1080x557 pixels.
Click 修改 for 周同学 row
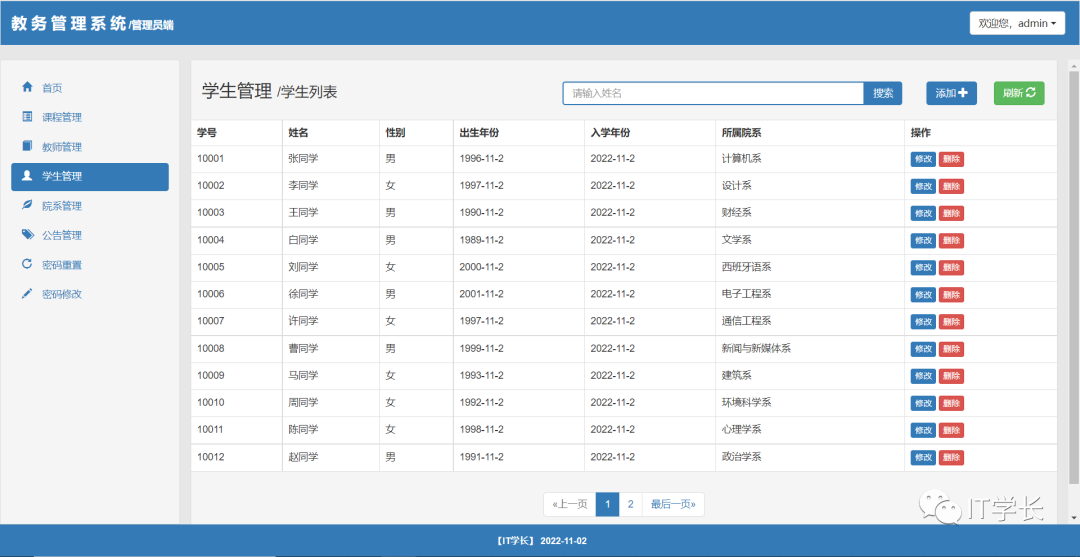point(923,403)
